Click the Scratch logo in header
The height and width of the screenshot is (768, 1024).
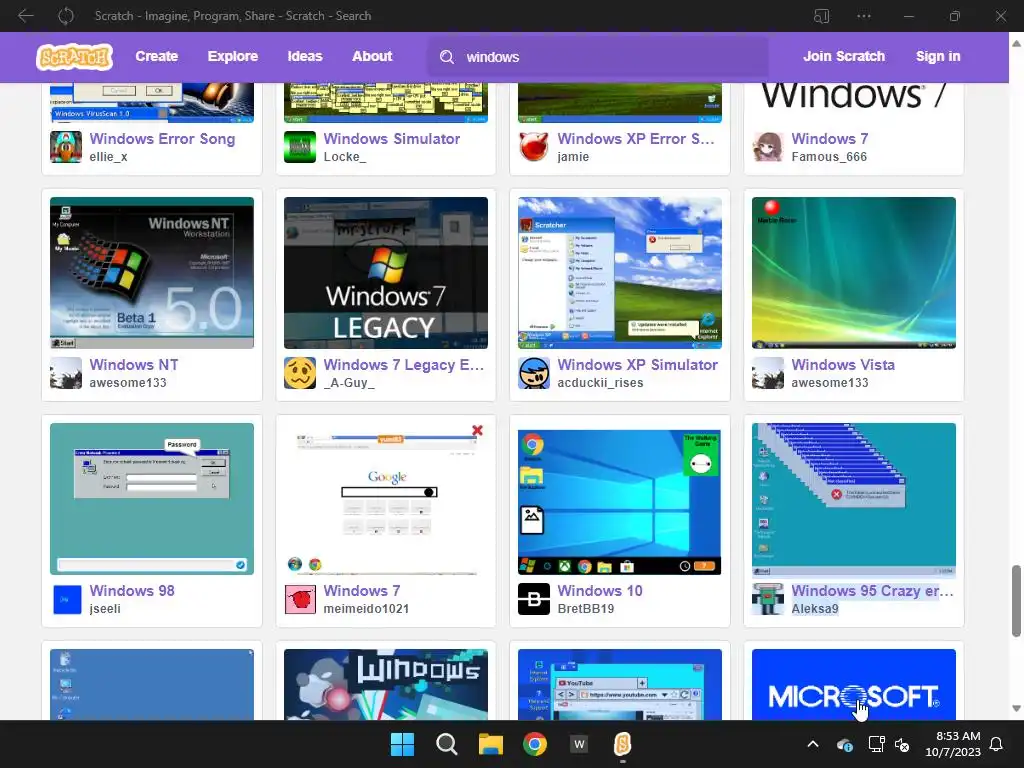pyautogui.click(x=74, y=57)
